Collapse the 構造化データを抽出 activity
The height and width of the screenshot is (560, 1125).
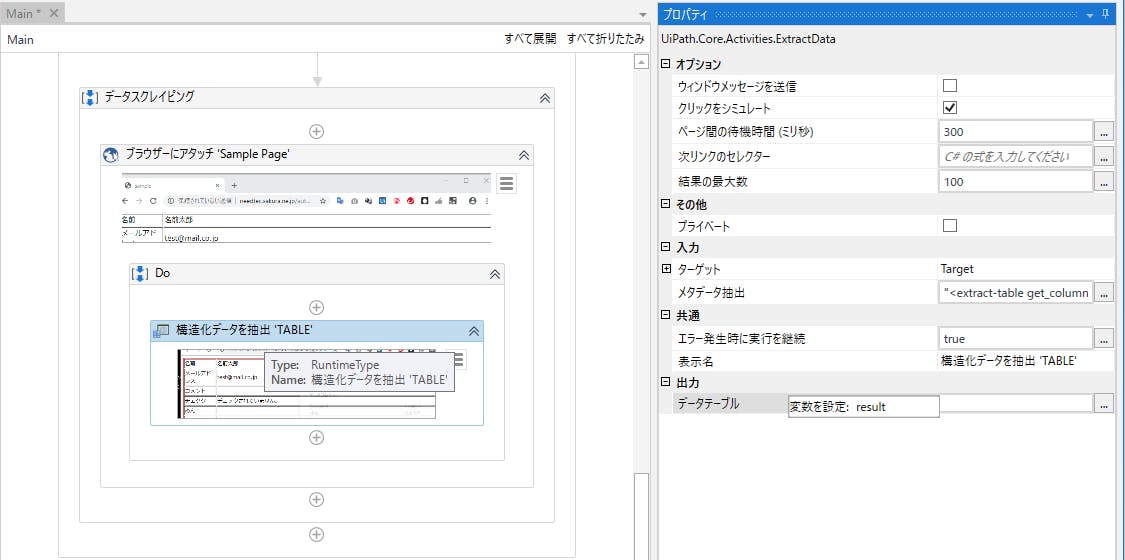[x=474, y=331]
